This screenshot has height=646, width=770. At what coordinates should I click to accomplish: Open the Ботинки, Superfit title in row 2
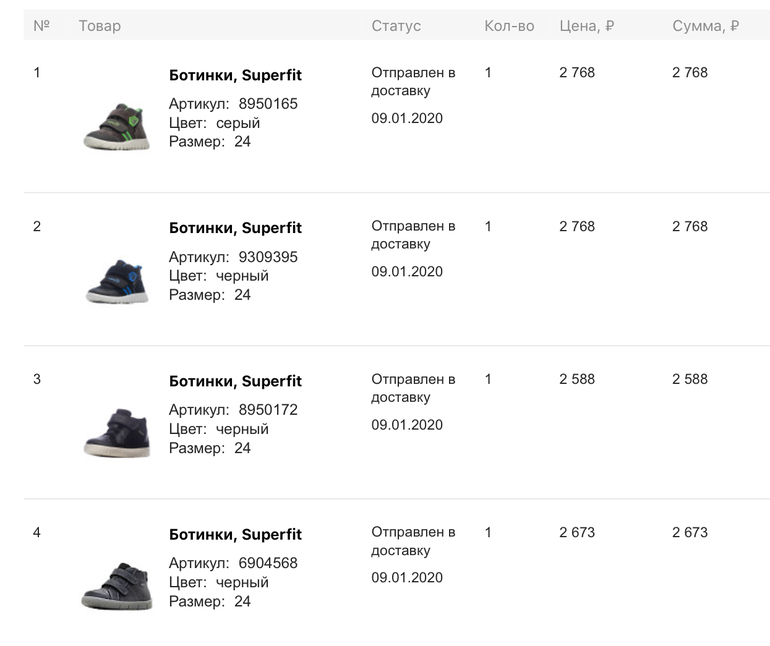pos(235,228)
